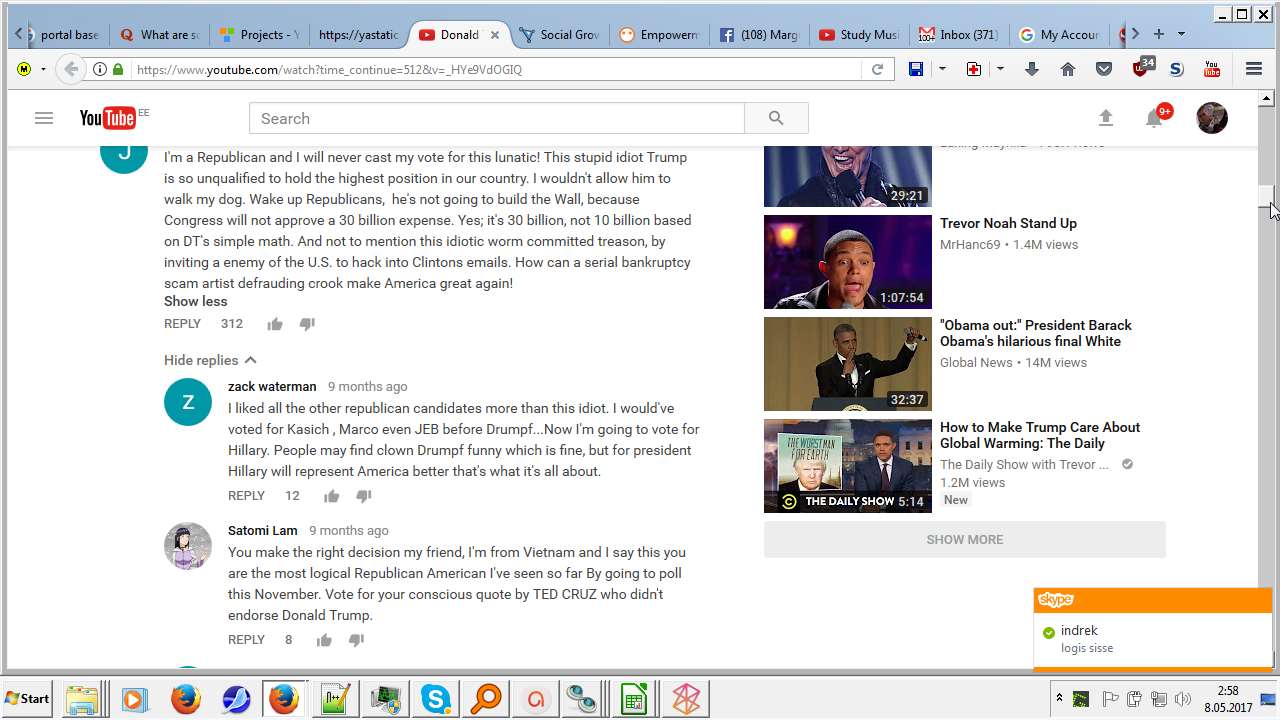Go back with the browser back arrow

pos(70,69)
